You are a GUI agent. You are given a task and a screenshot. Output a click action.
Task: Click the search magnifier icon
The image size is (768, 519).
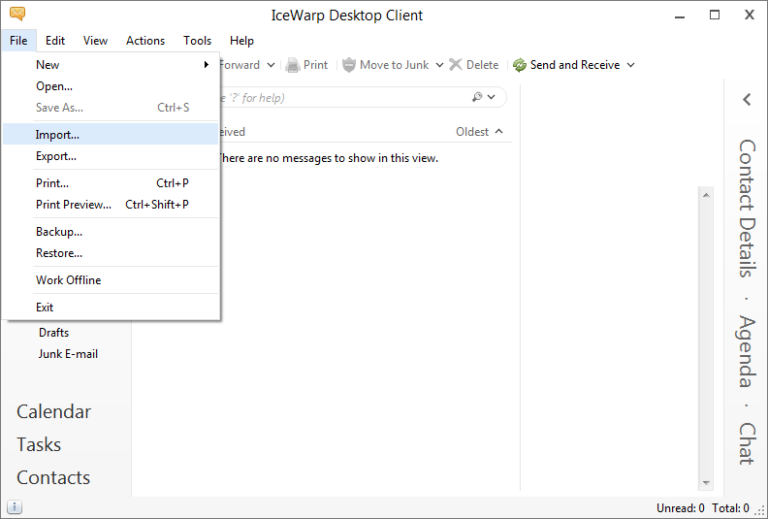[x=477, y=97]
